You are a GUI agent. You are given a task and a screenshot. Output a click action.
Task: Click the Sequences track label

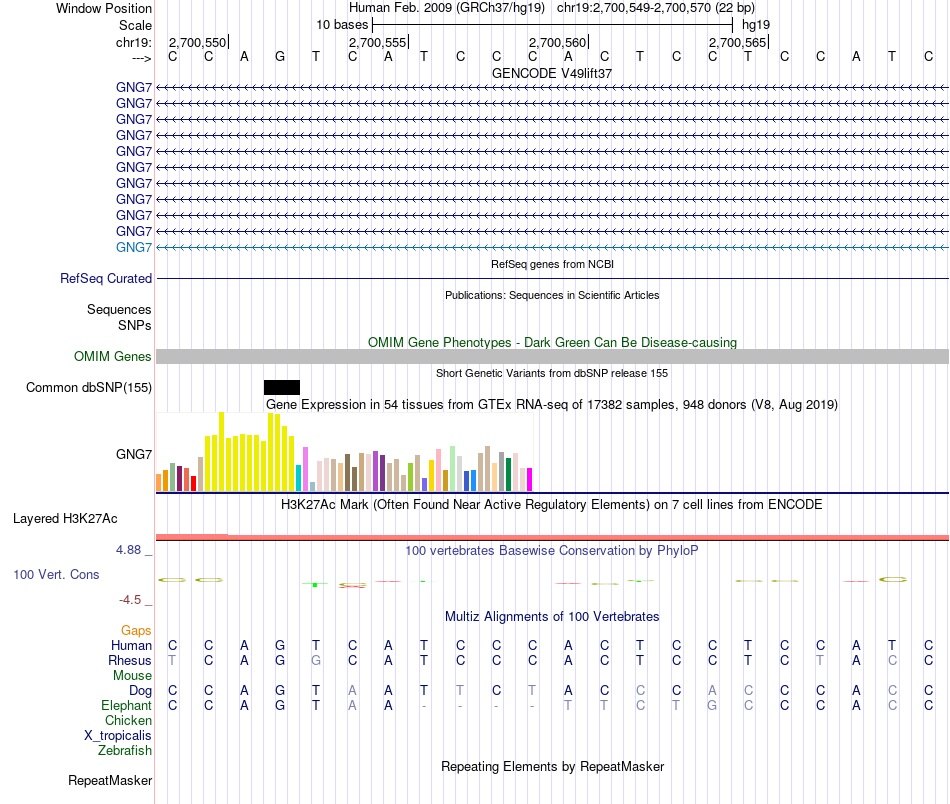pos(119,310)
